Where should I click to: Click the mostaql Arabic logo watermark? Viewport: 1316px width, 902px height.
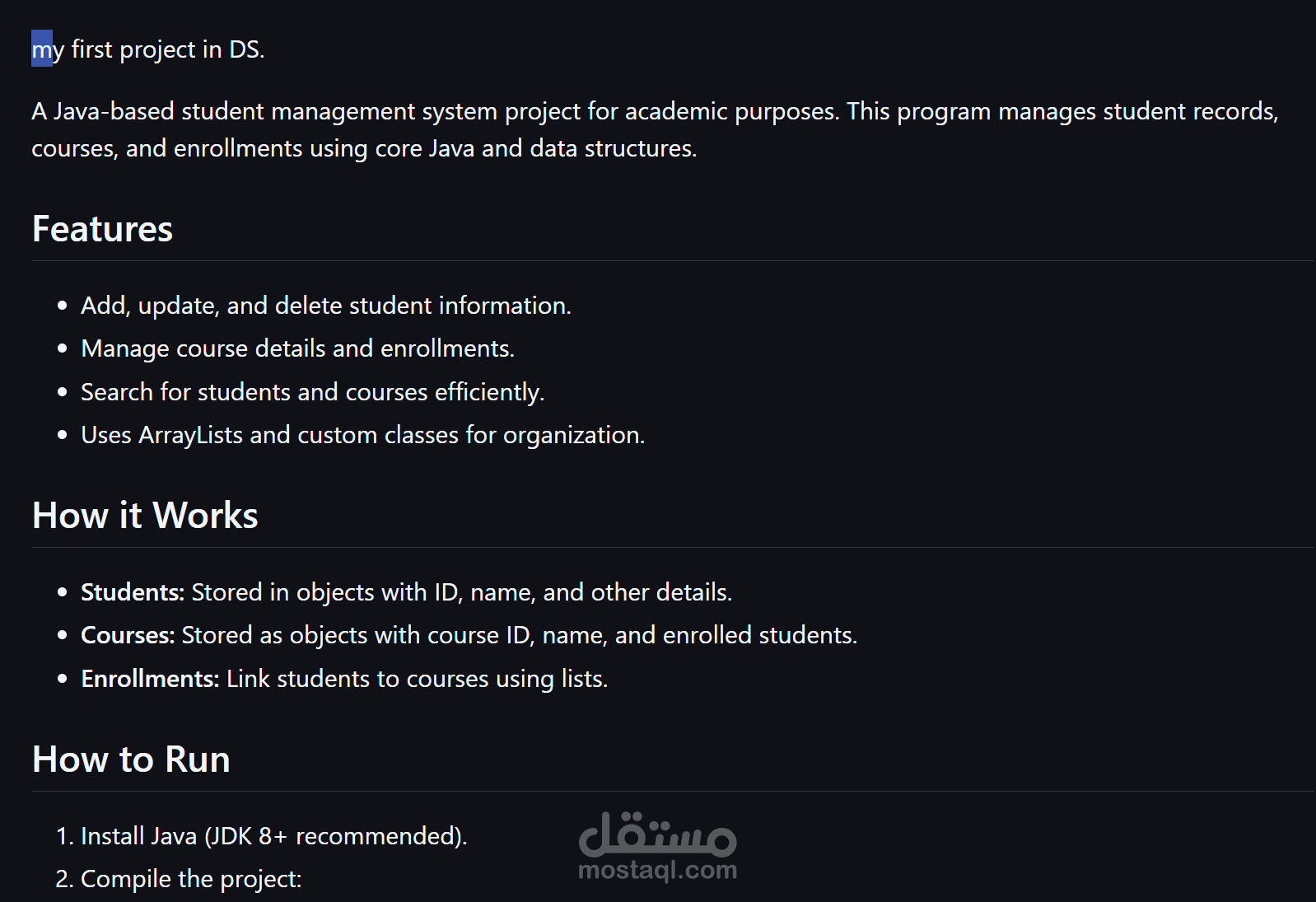pos(657,834)
